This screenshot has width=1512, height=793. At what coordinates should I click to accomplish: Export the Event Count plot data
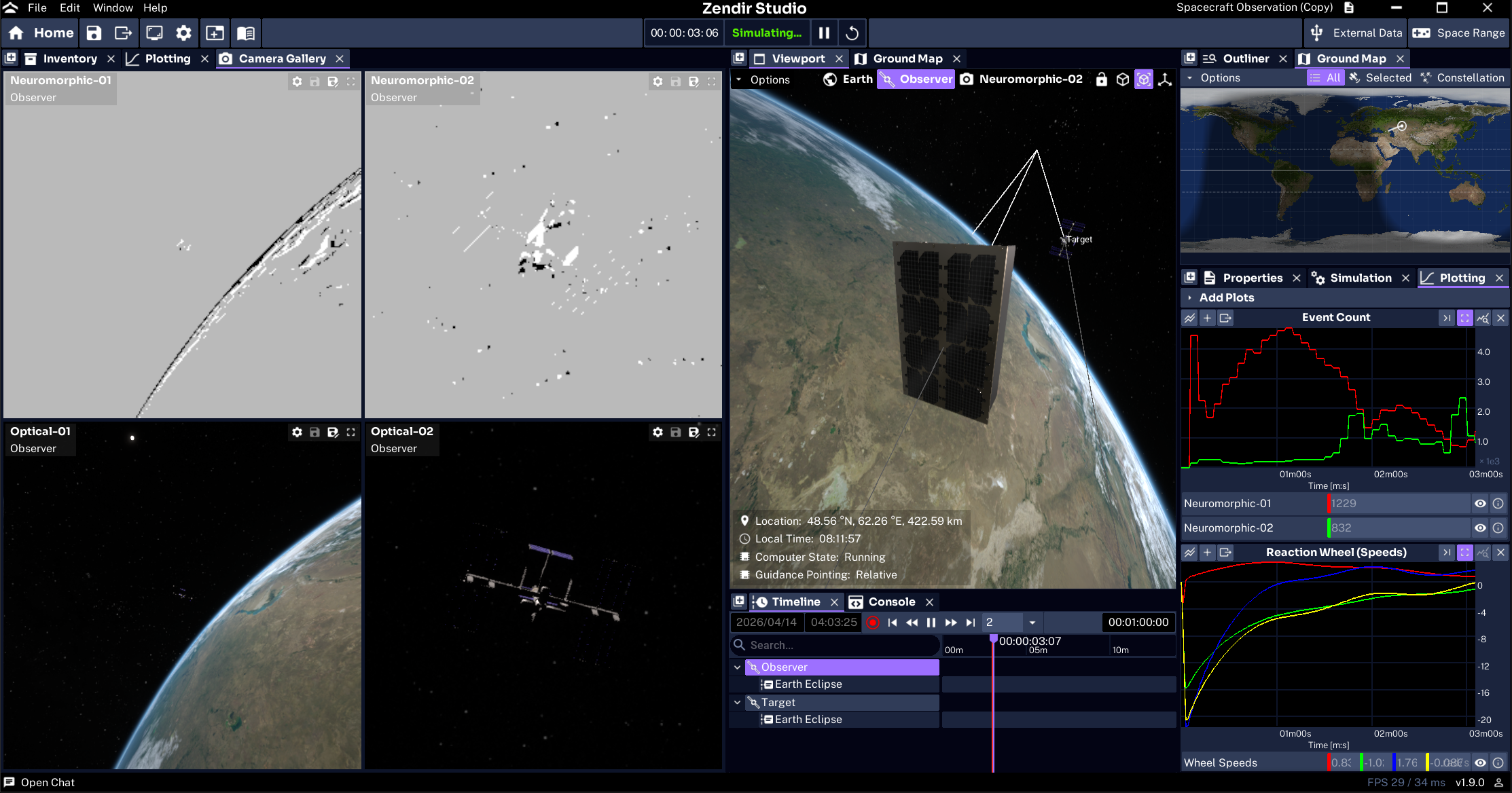tap(1225, 318)
